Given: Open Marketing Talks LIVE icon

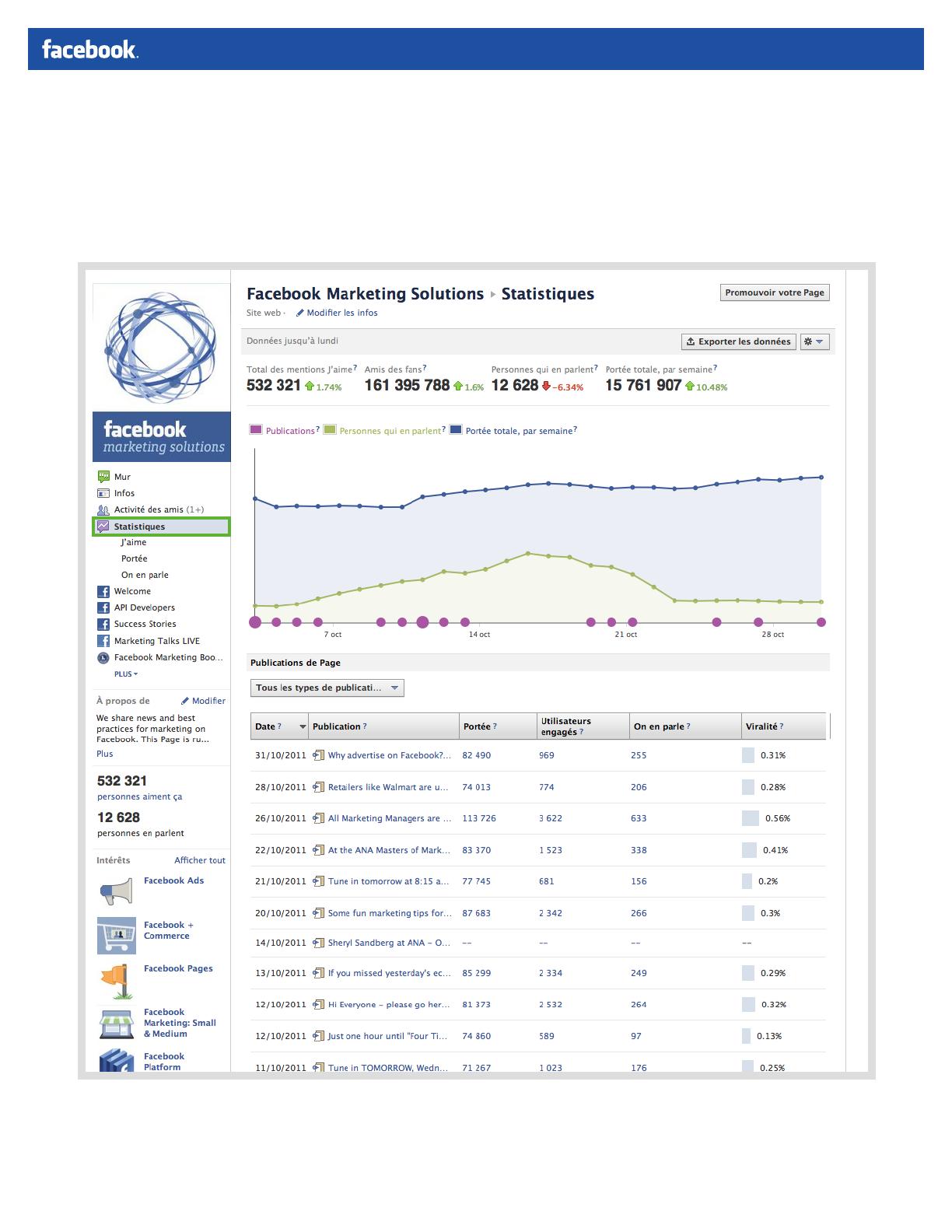Looking at the screenshot, I should (x=103, y=641).
